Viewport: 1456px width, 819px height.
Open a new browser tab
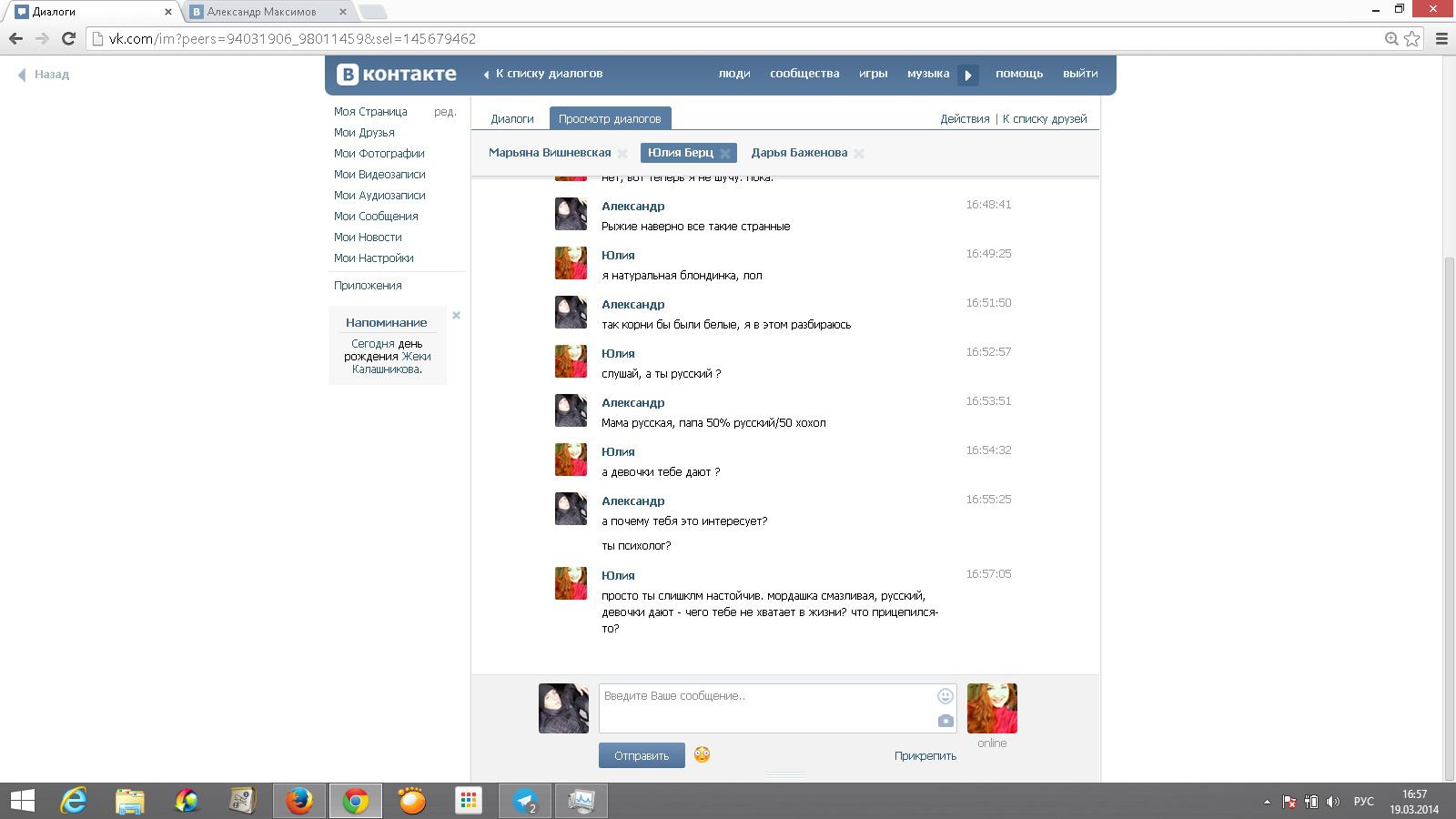point(373,12)
